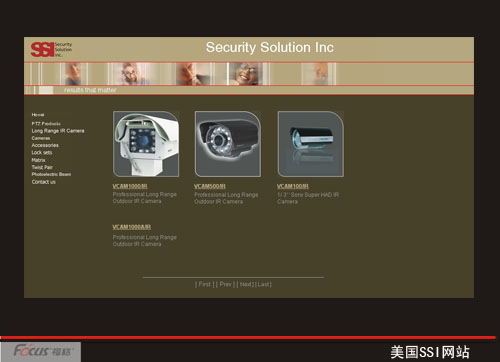
Task: Go to the Last page
Action: point(264,284)
